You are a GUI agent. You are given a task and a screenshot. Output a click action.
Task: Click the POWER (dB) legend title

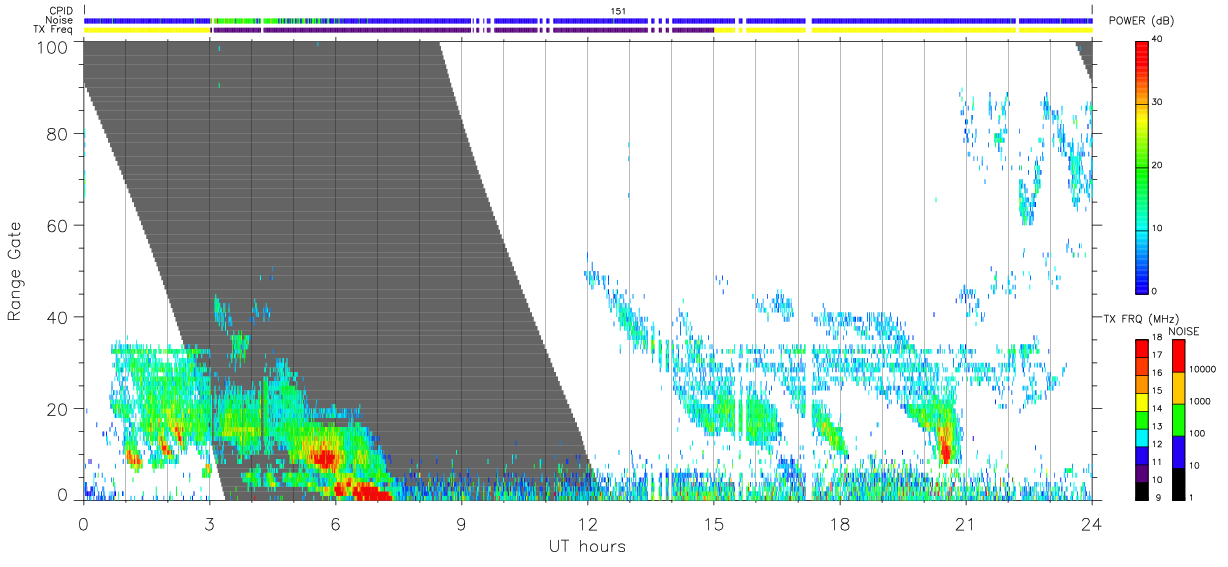pos(1141,21)
